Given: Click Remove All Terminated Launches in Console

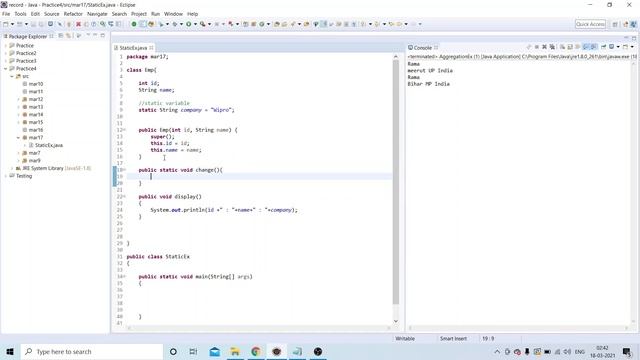Looking at the screenshot, I should 552,47.
